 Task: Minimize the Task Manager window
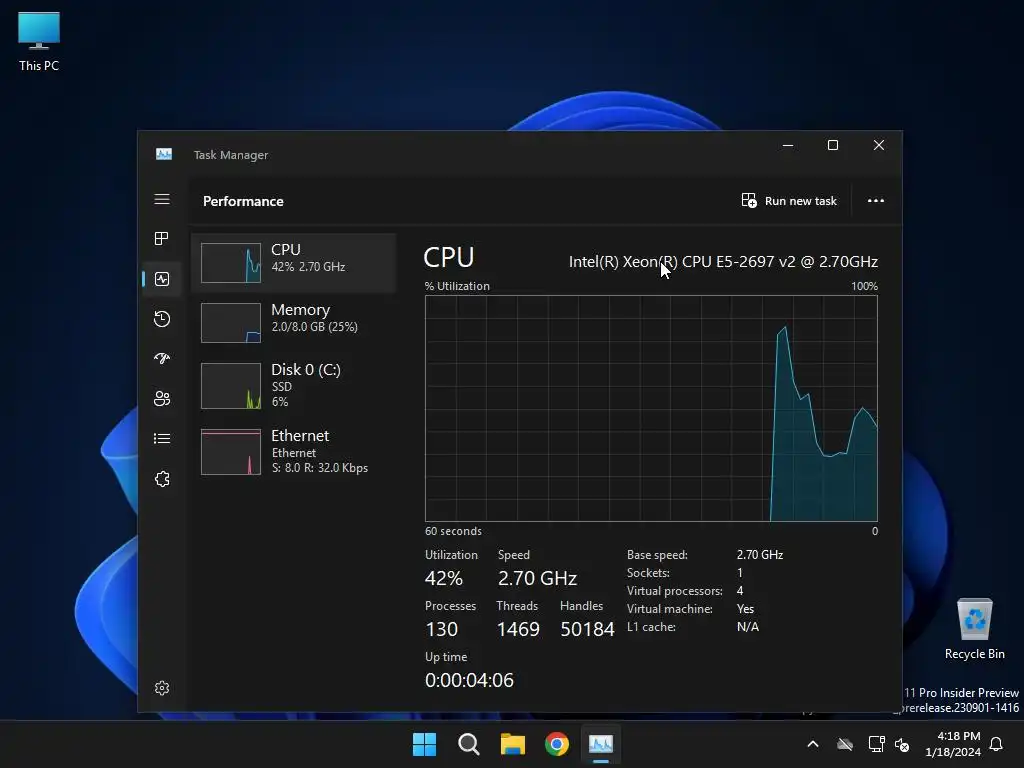[788, 145]
